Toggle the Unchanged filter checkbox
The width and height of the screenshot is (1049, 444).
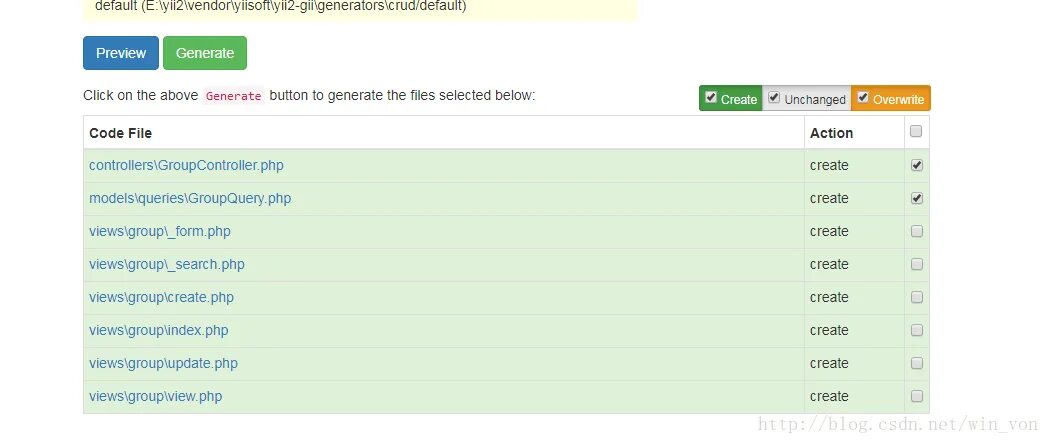click(774, 97)
